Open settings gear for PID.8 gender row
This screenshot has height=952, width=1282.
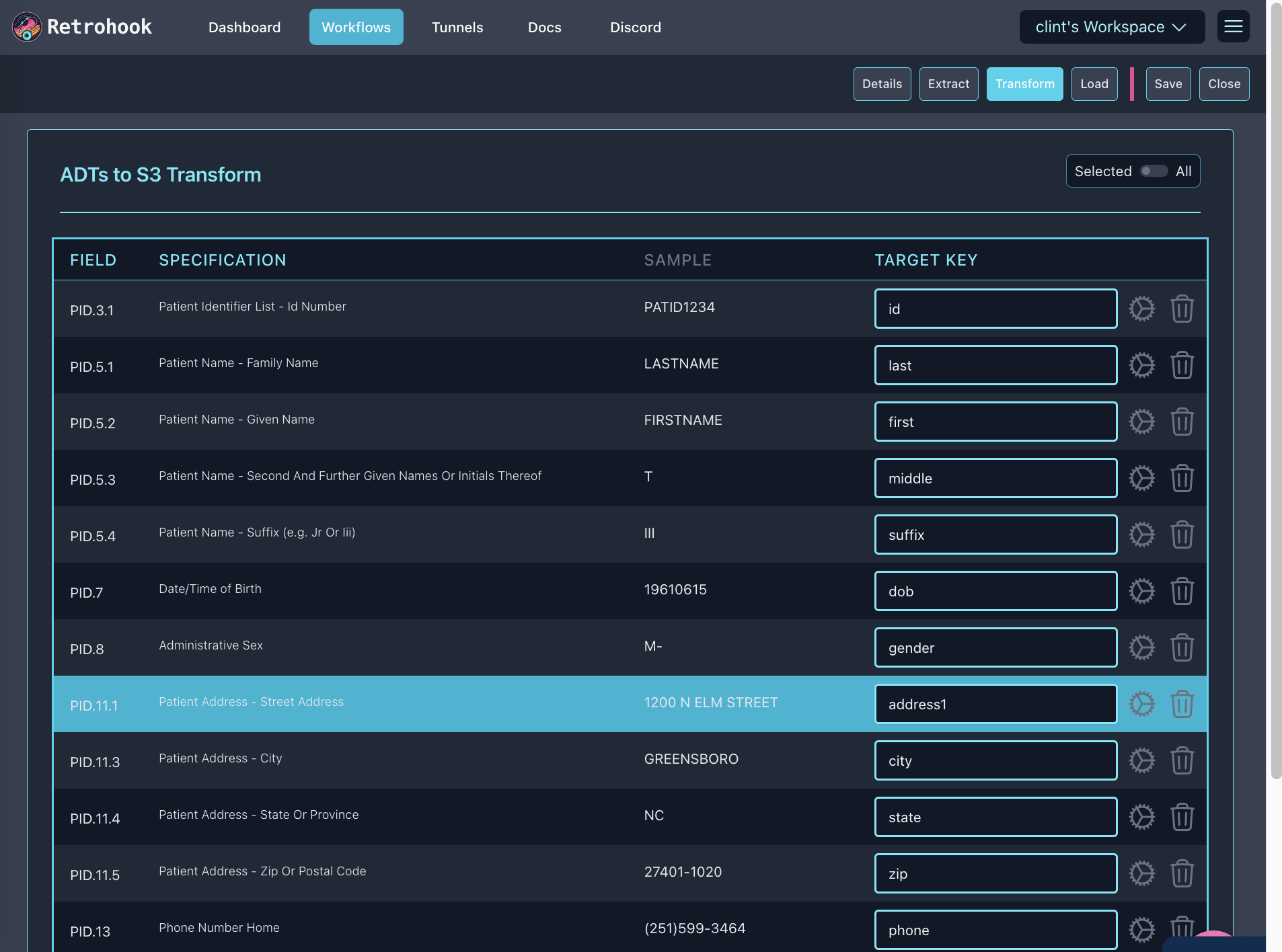[x=1141, y=647]
